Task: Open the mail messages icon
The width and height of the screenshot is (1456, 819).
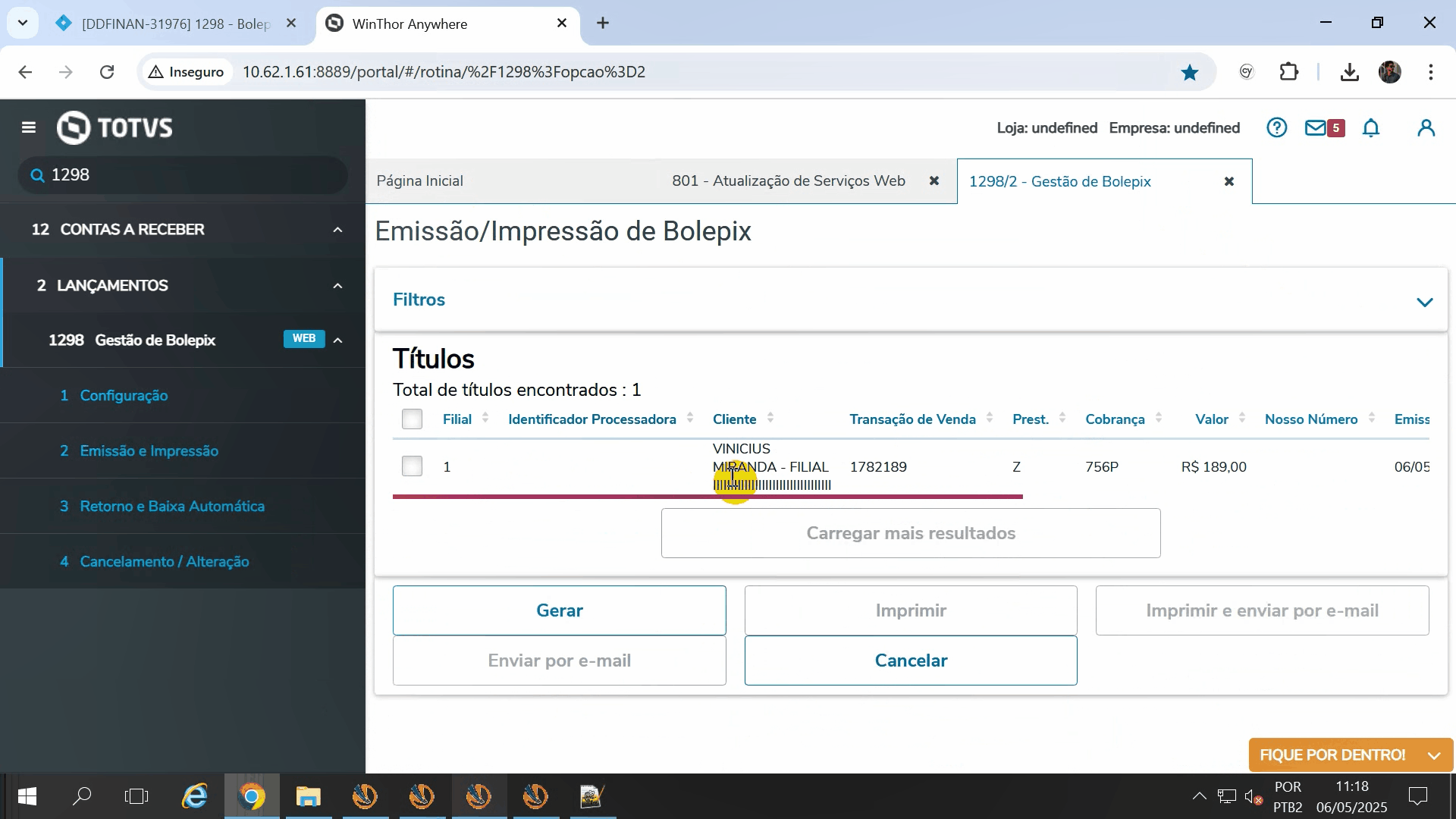Action: [x=1316, y=127]
